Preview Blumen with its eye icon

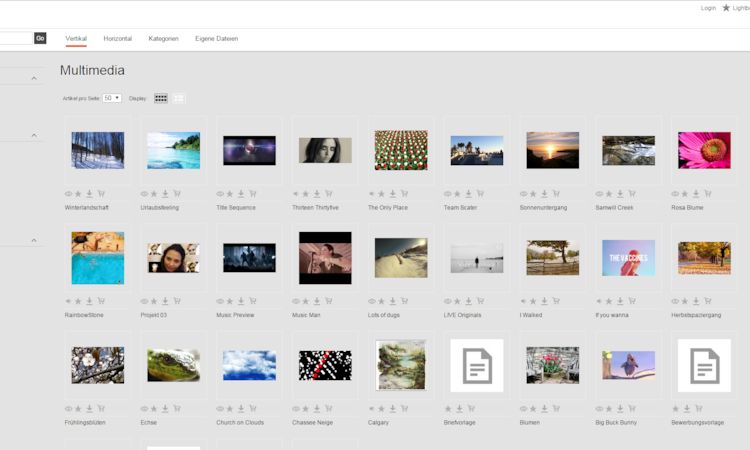tap(524, 409)
